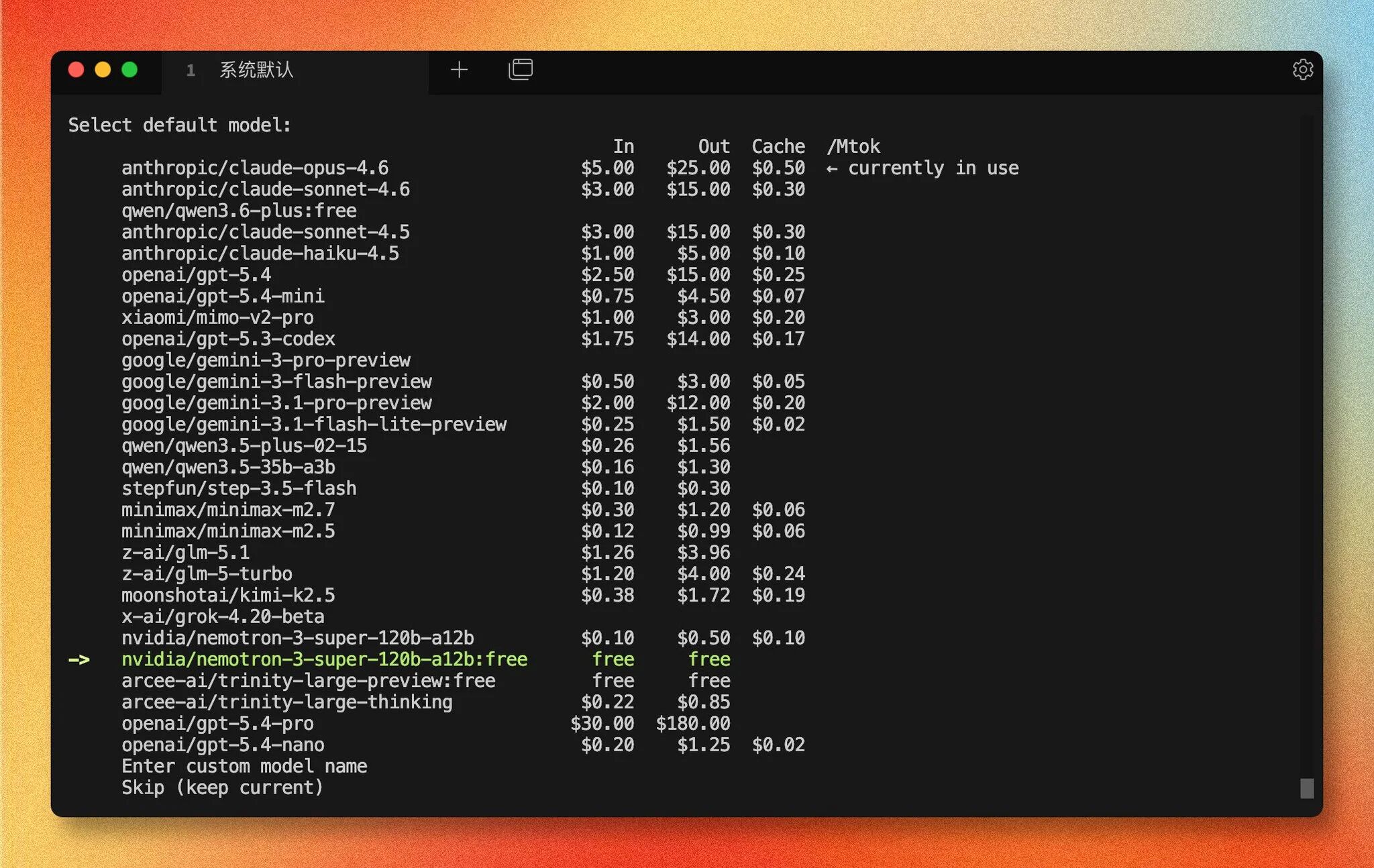Image resolution: width=1374 pixels, height=868 pixels.
Task: Click Enter custom model name option
Action: (244, 766)
